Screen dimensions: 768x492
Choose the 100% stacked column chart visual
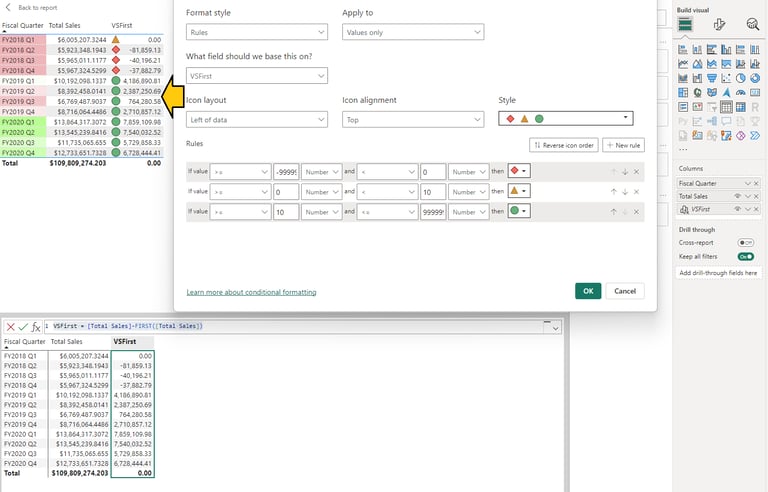pos(755,49)
